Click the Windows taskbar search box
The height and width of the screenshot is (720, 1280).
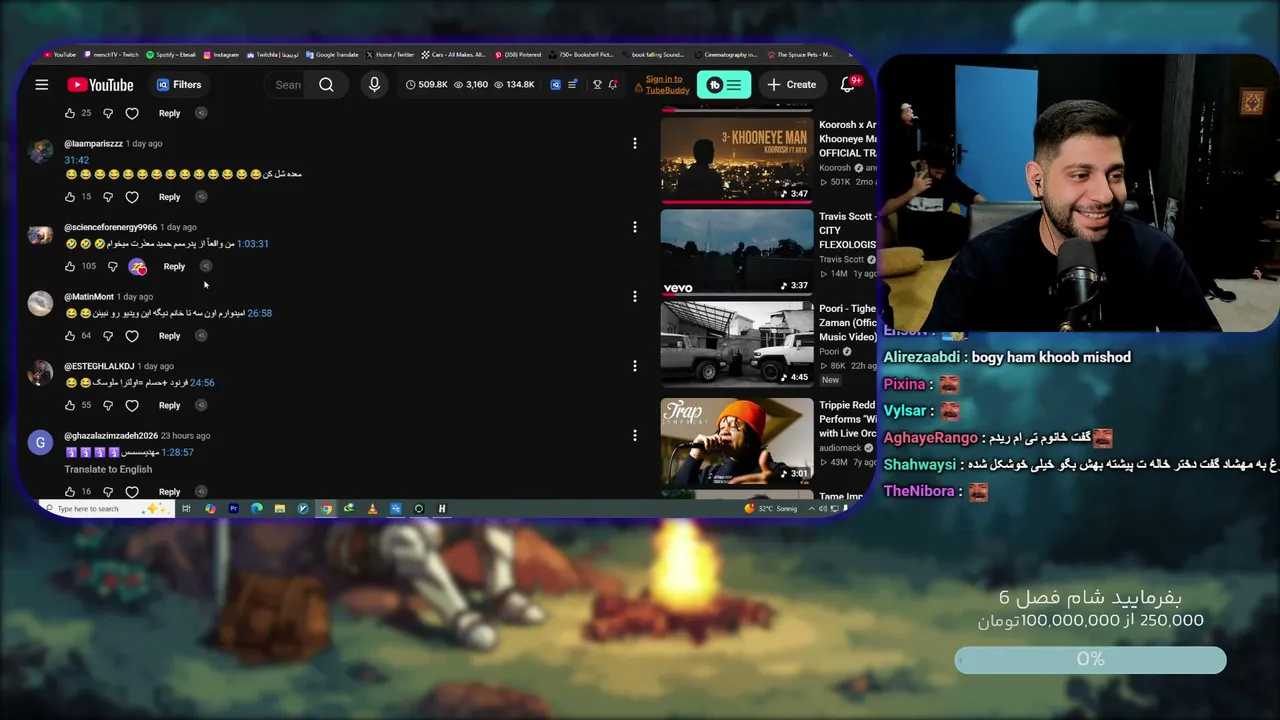pos(108,509)
